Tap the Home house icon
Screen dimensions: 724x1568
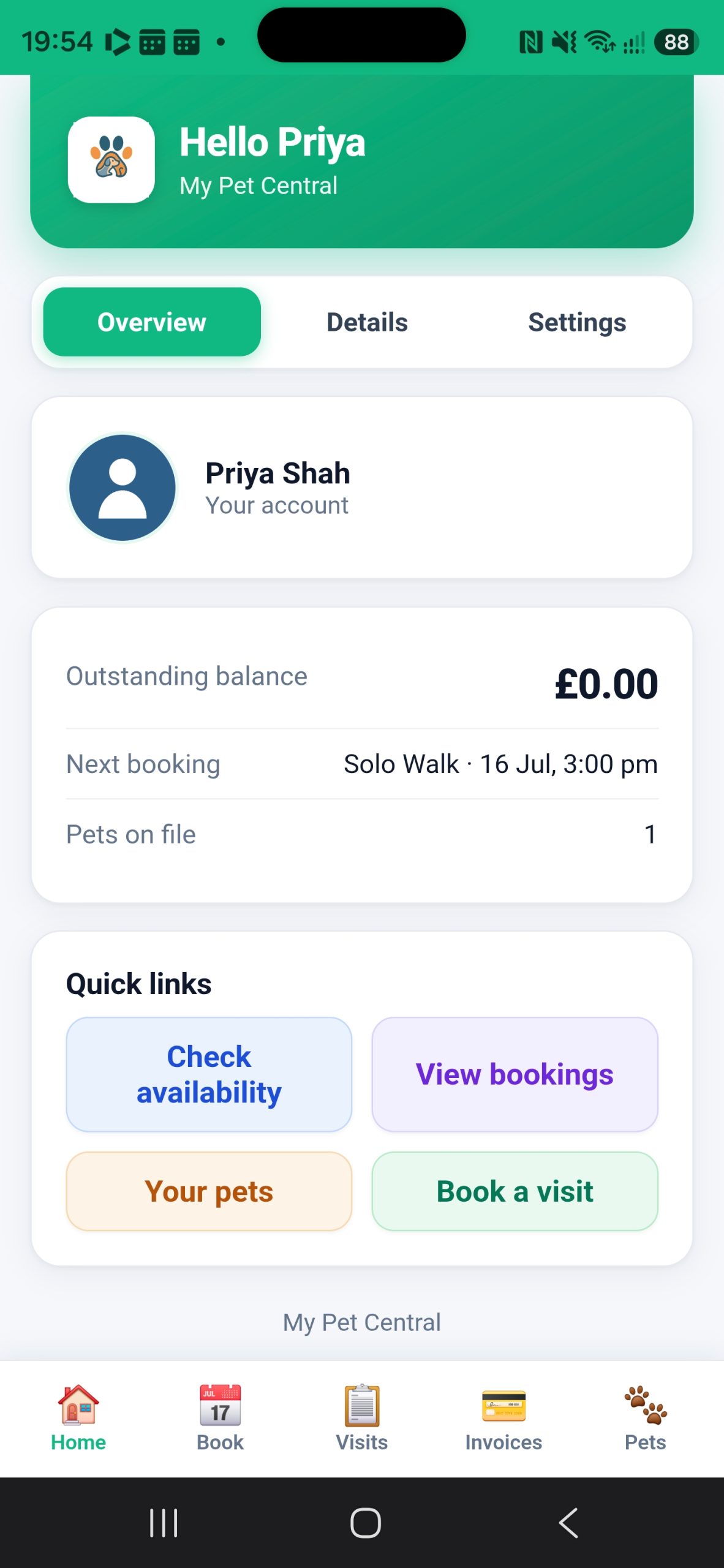click(78, 1405)
